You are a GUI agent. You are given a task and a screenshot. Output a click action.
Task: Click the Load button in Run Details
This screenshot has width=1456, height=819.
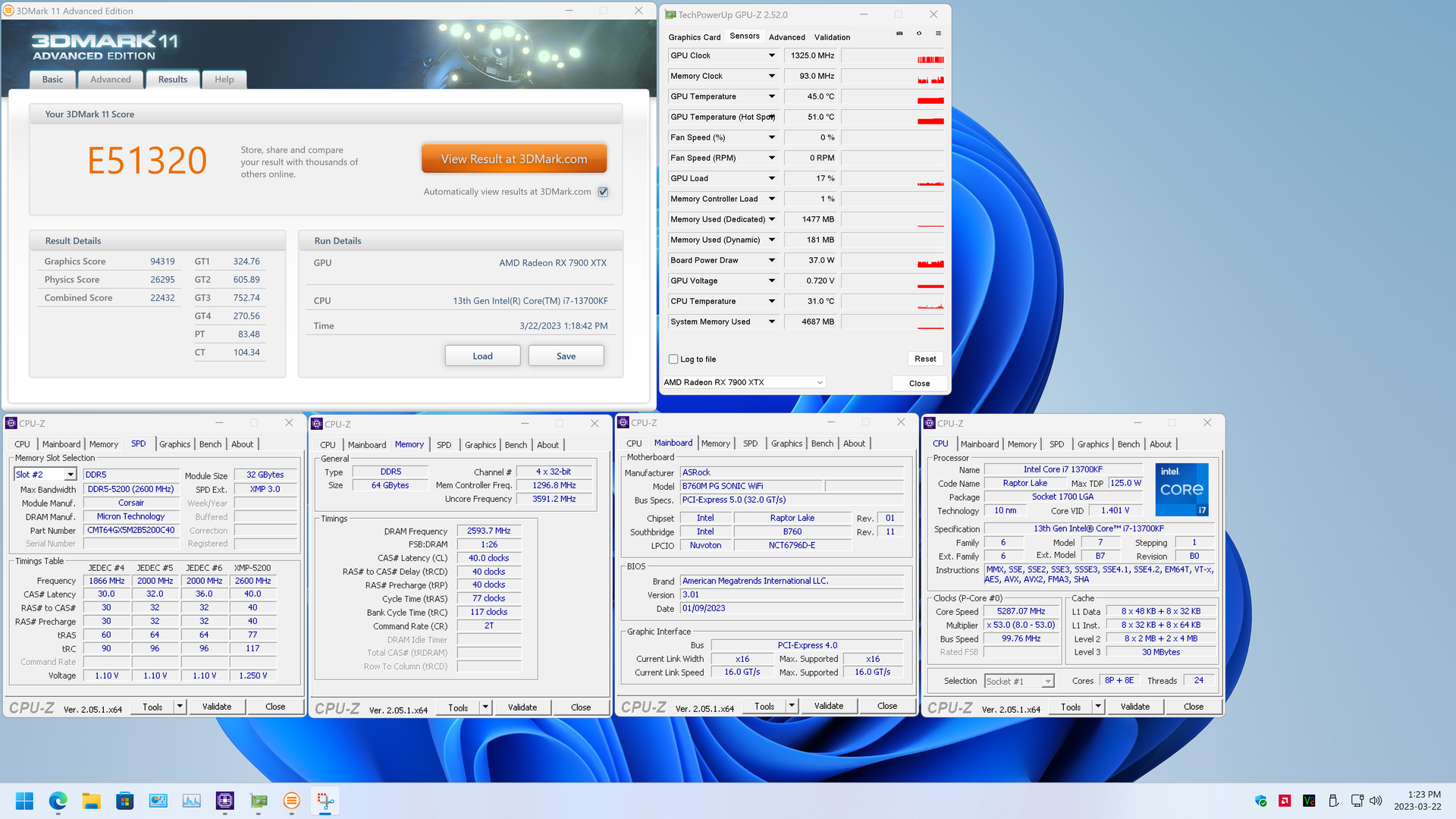(482, 356)
